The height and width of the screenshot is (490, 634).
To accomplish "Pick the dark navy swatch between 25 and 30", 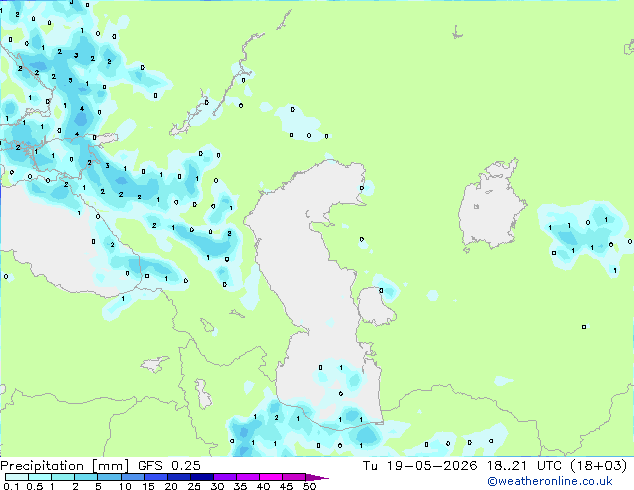I will point(201,477).
